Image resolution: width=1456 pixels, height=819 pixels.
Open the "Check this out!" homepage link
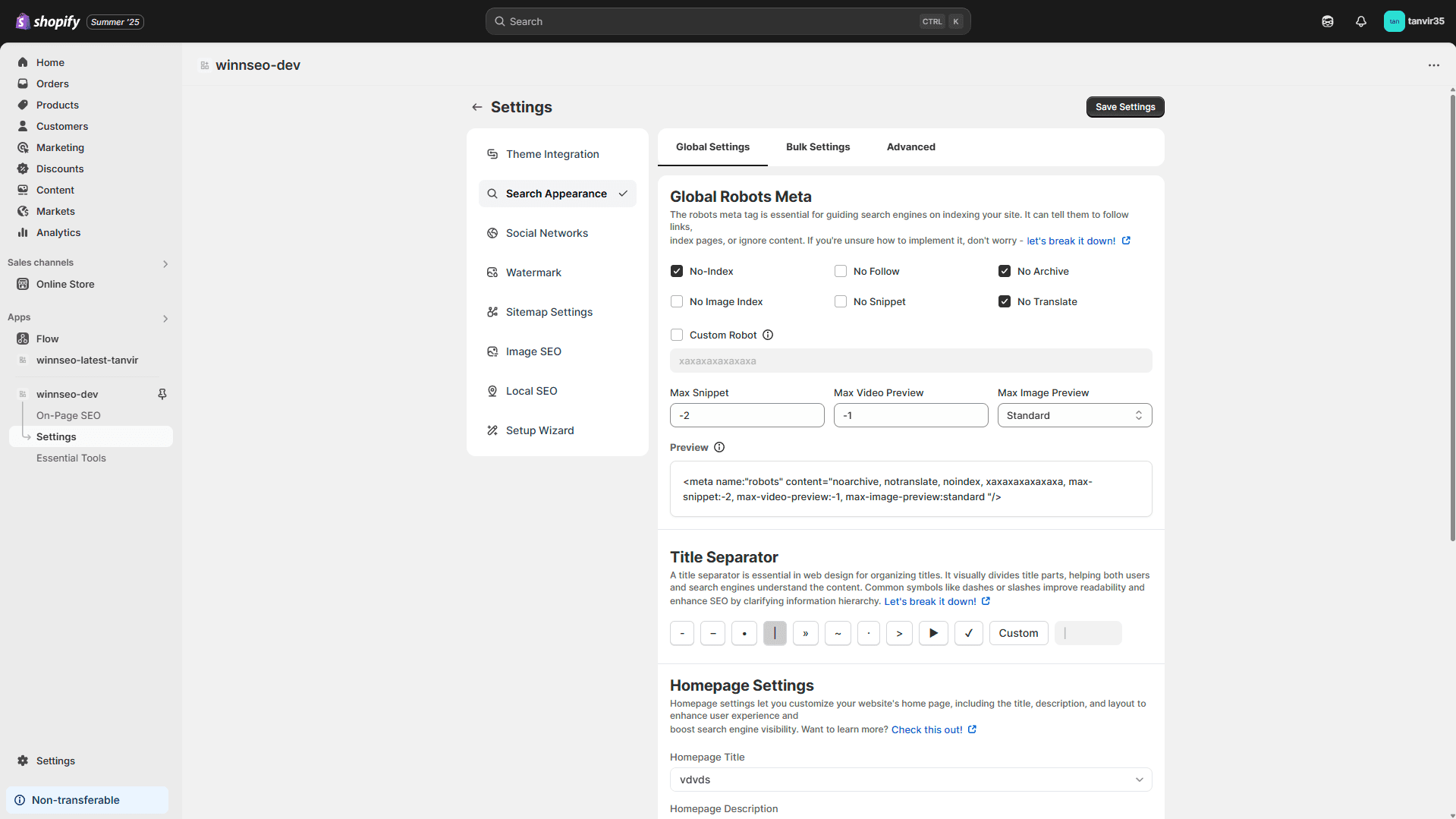[926, 729]
